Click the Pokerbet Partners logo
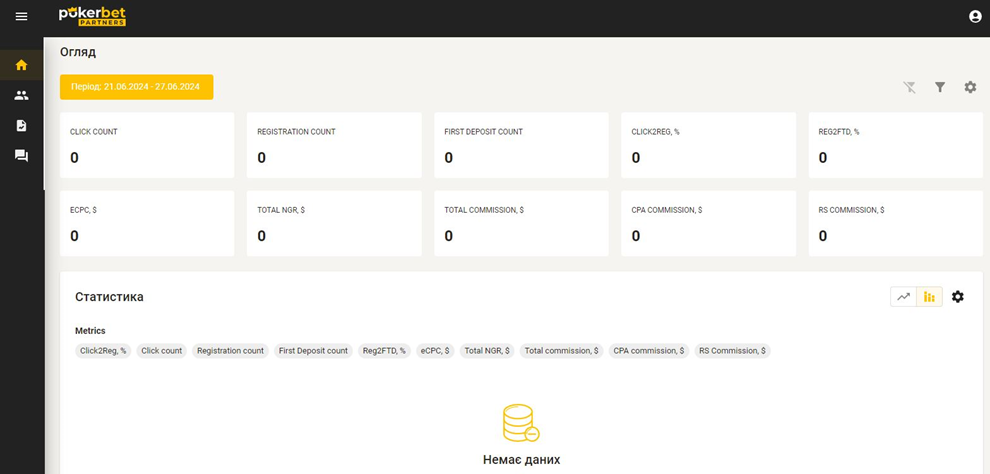The width and height of the screenshot is (990, 474). [93, 16]
